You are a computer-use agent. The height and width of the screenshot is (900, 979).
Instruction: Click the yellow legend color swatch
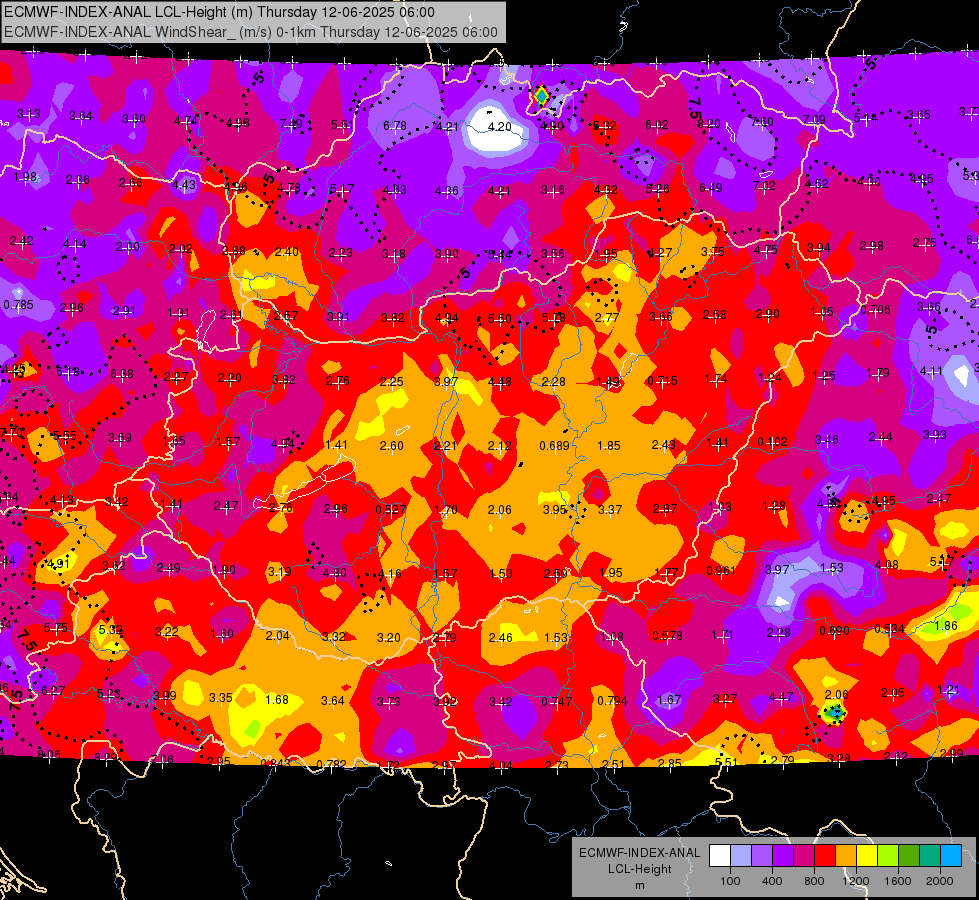tap(867, 856)
